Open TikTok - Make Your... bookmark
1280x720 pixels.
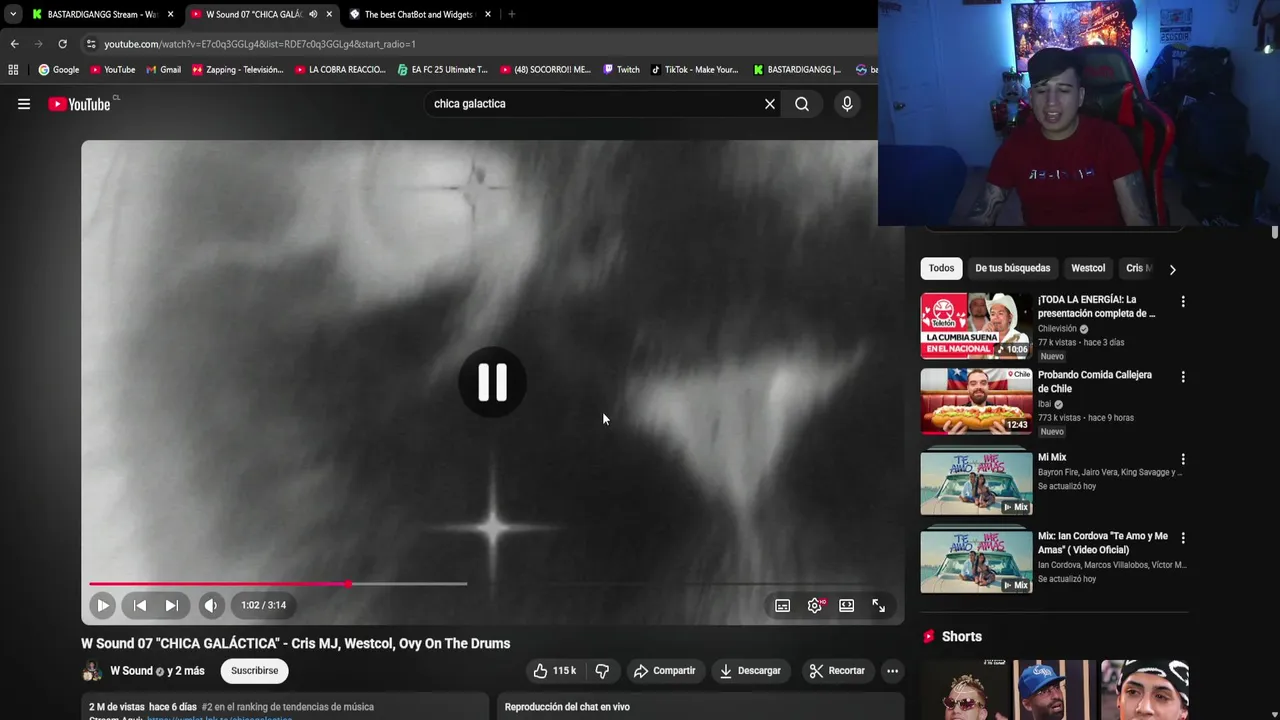695,70
